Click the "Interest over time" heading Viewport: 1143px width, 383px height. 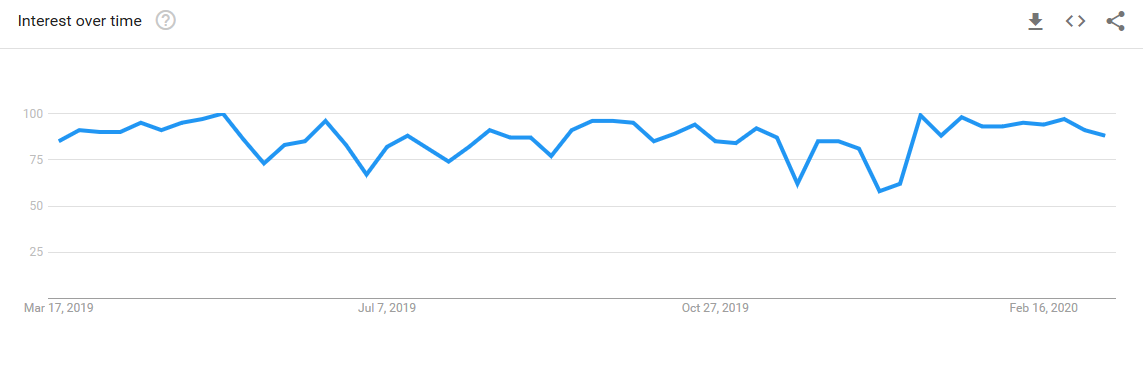pos(79,21)
